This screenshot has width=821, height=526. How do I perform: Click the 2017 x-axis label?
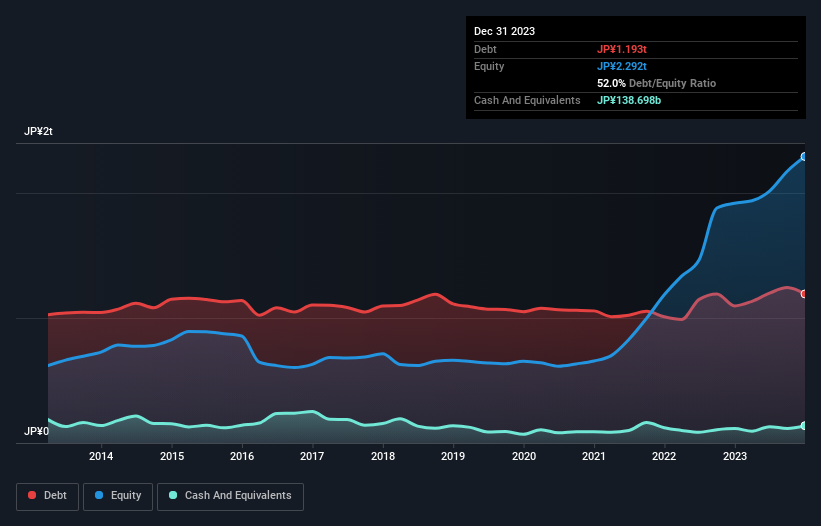312,456
